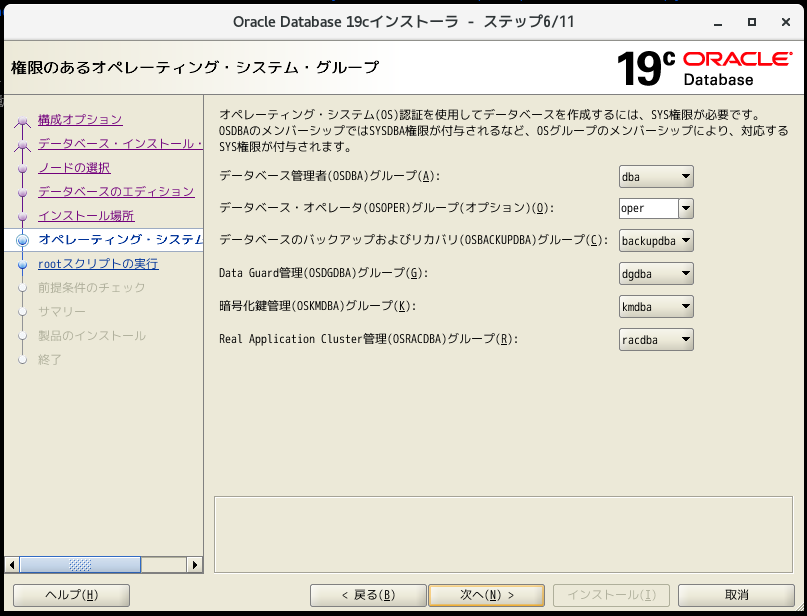807x616 pixels.
Task: Click the Data Guard管理(OSDGDBA) label
Action: tap(323, 273)
